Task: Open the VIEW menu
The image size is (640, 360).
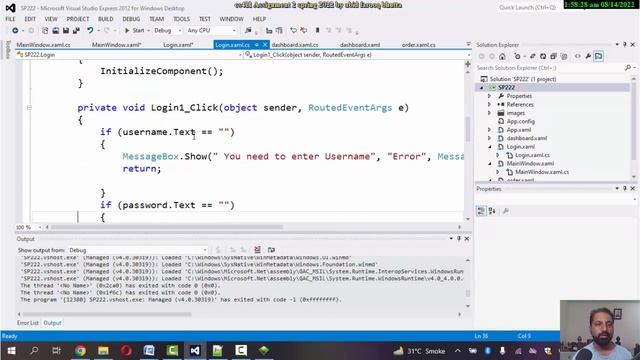Action: (x=51, y=19)
